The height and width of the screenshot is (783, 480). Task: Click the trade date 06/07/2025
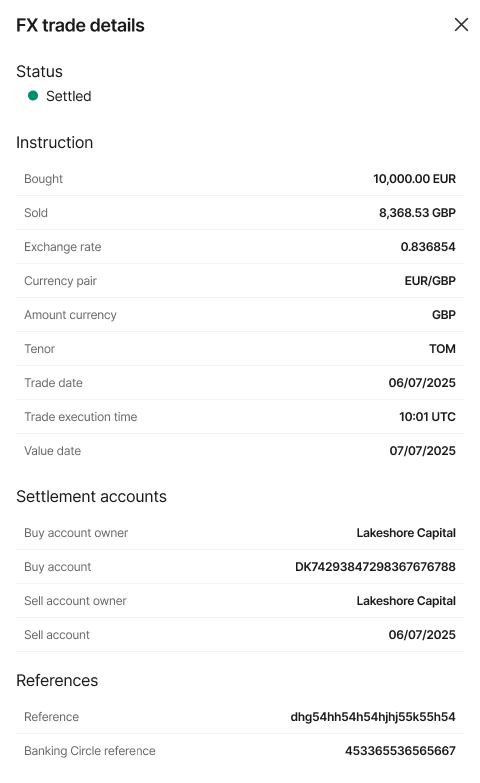point(422,383)
